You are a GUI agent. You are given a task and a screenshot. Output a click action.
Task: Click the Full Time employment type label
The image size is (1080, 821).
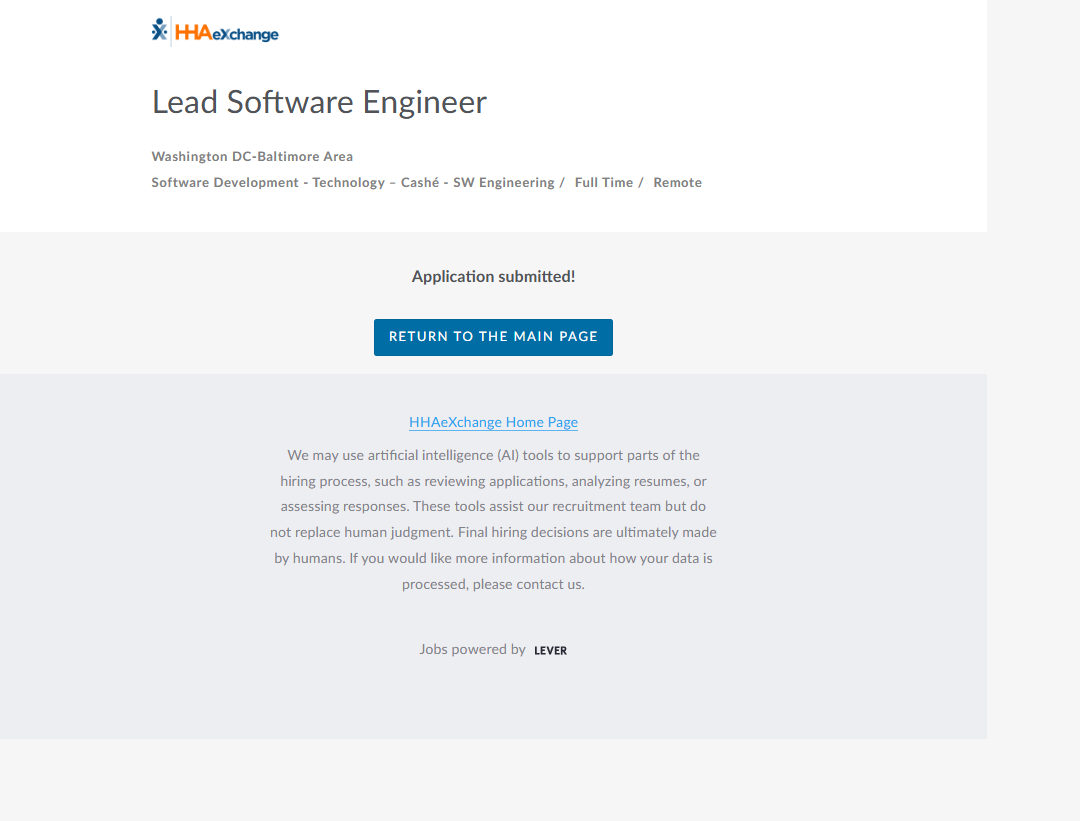click(x=603, y=183)
